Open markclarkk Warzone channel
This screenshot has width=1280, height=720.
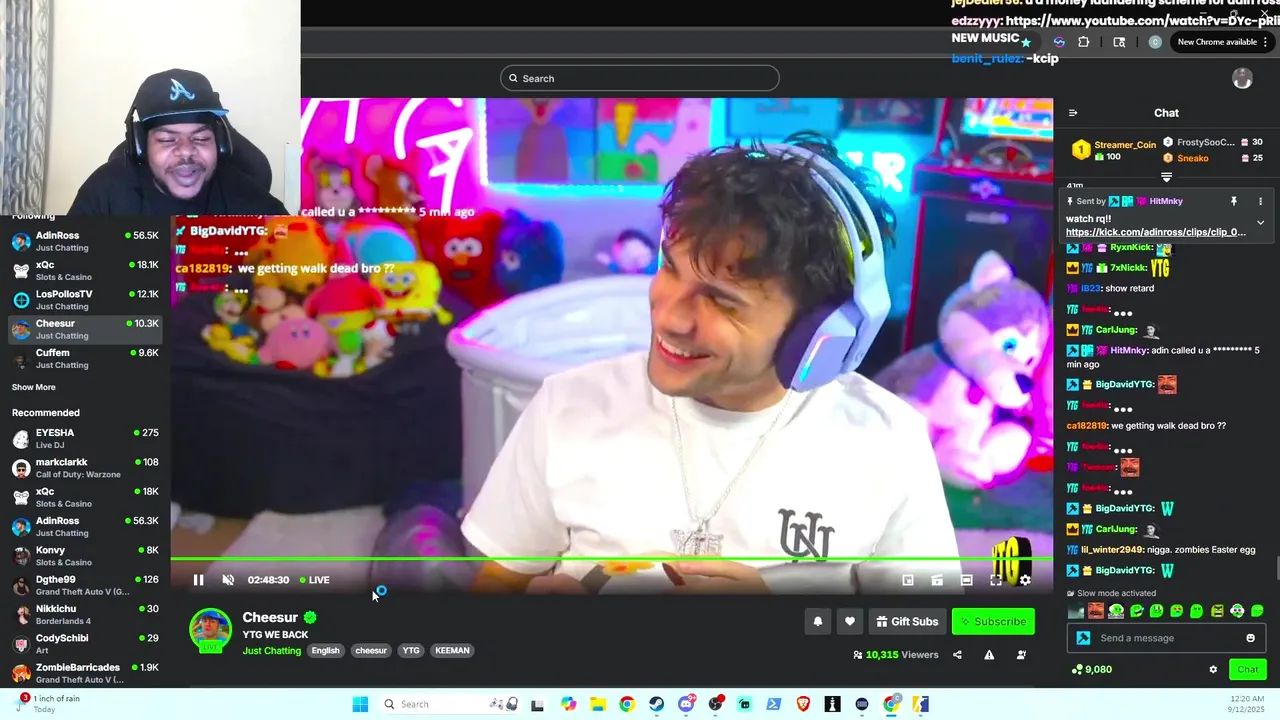[85, 468]
